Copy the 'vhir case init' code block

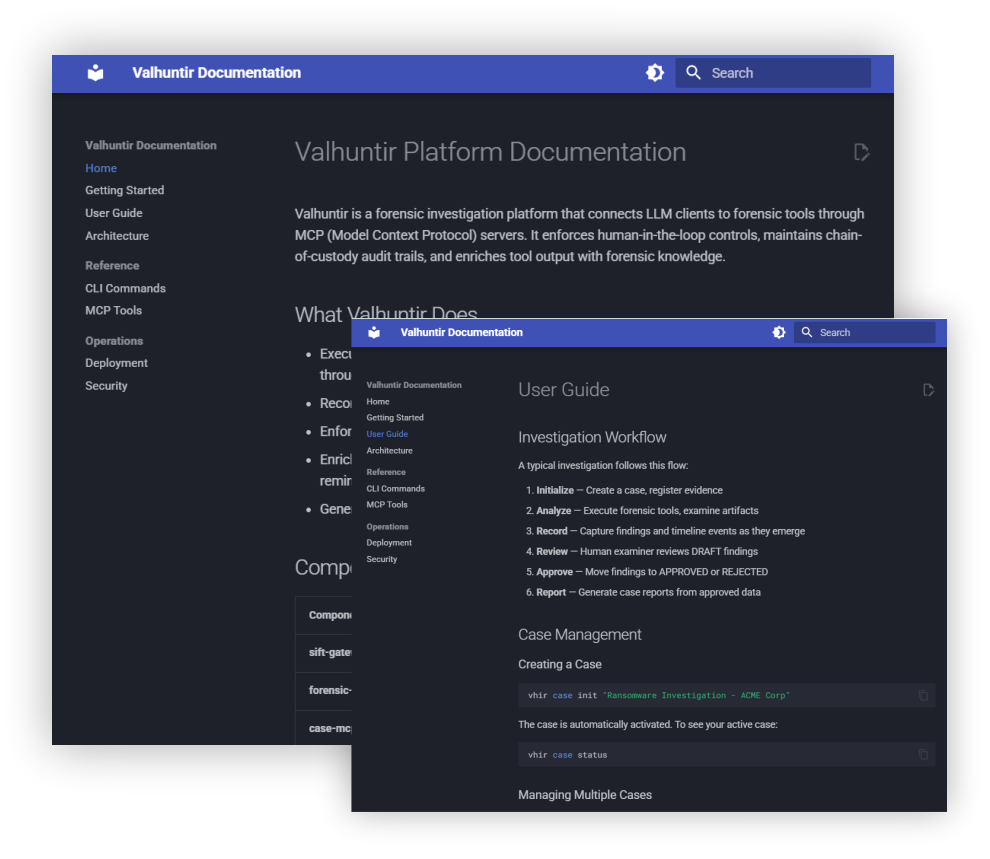[923, 696]
